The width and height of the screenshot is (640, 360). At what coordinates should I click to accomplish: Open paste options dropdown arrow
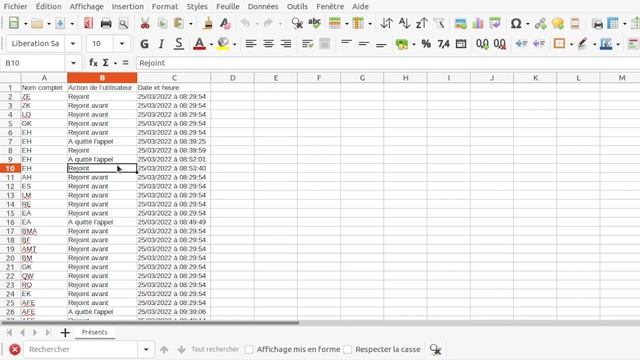(190, 24)
